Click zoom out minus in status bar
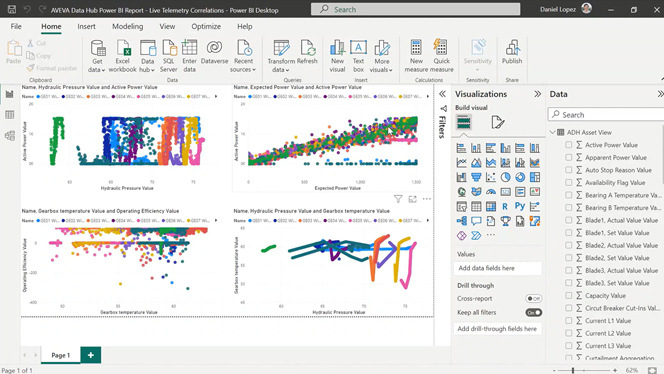 tap(553, 370)
